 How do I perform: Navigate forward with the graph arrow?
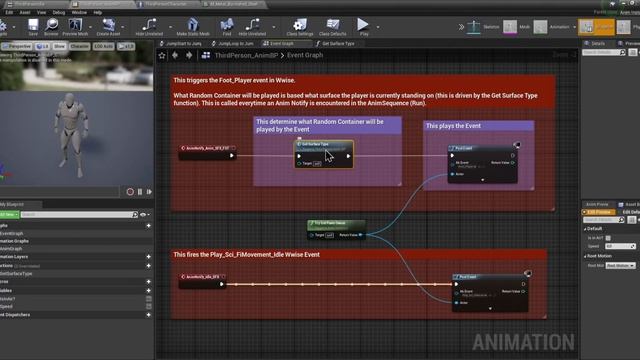coord(189,55)
